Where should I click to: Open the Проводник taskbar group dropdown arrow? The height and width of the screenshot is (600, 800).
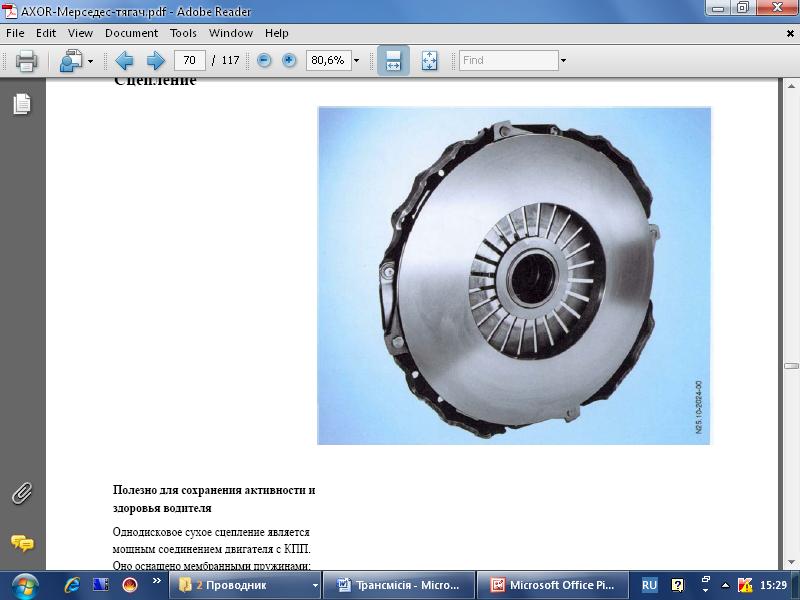[x=315, y=586]
